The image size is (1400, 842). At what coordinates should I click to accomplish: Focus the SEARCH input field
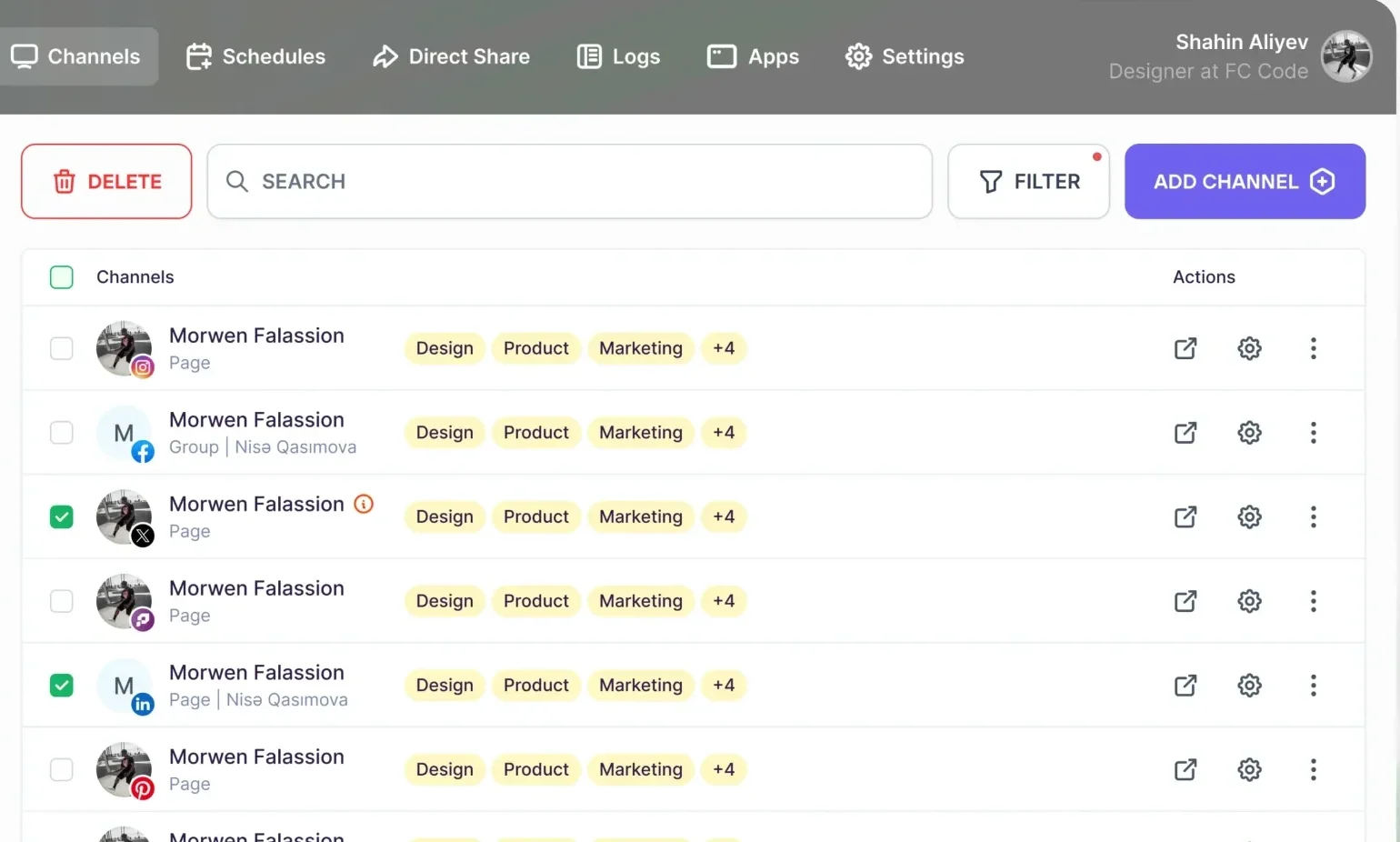point(570,181)
